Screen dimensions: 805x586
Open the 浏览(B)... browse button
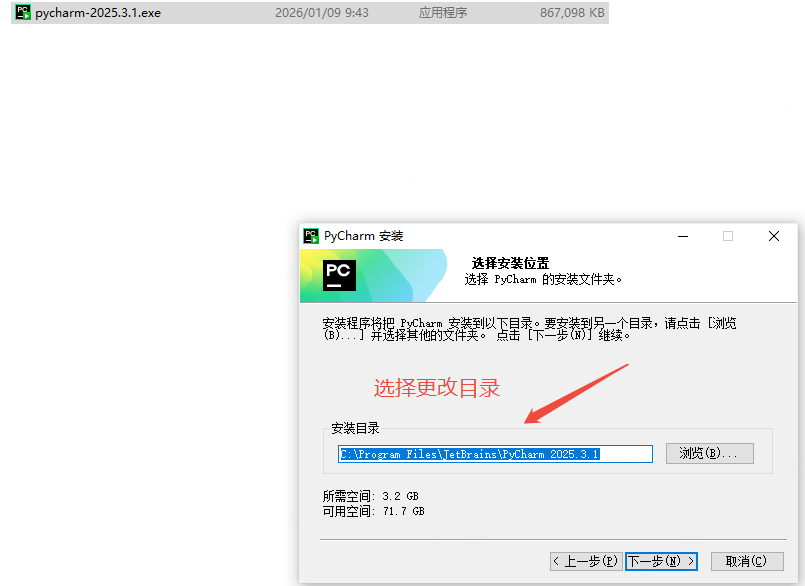pos(710,453)
